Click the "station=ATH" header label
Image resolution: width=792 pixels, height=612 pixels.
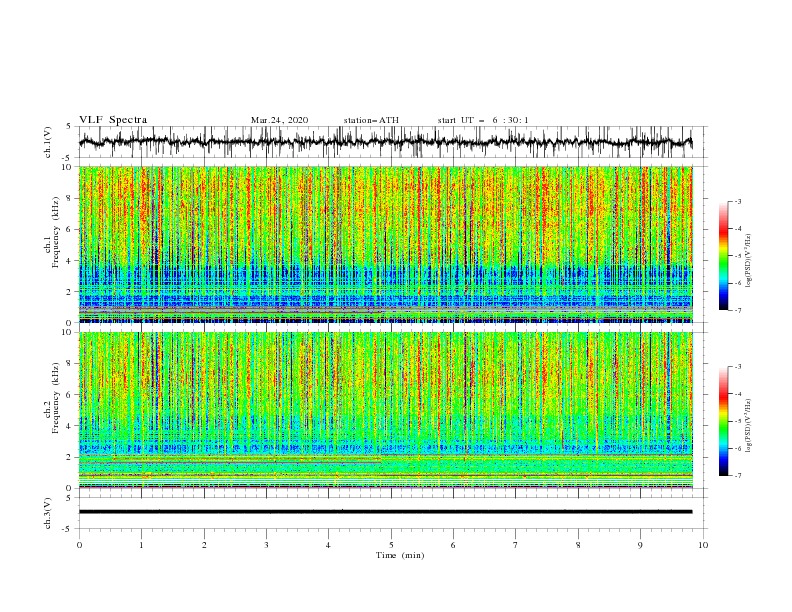(371, 120)
